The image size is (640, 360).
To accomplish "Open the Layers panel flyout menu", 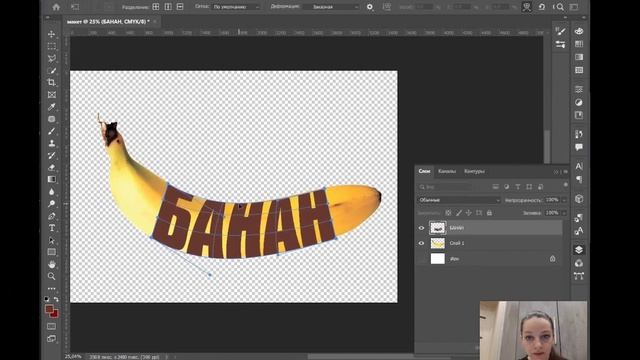I will (x=566, y=172).
